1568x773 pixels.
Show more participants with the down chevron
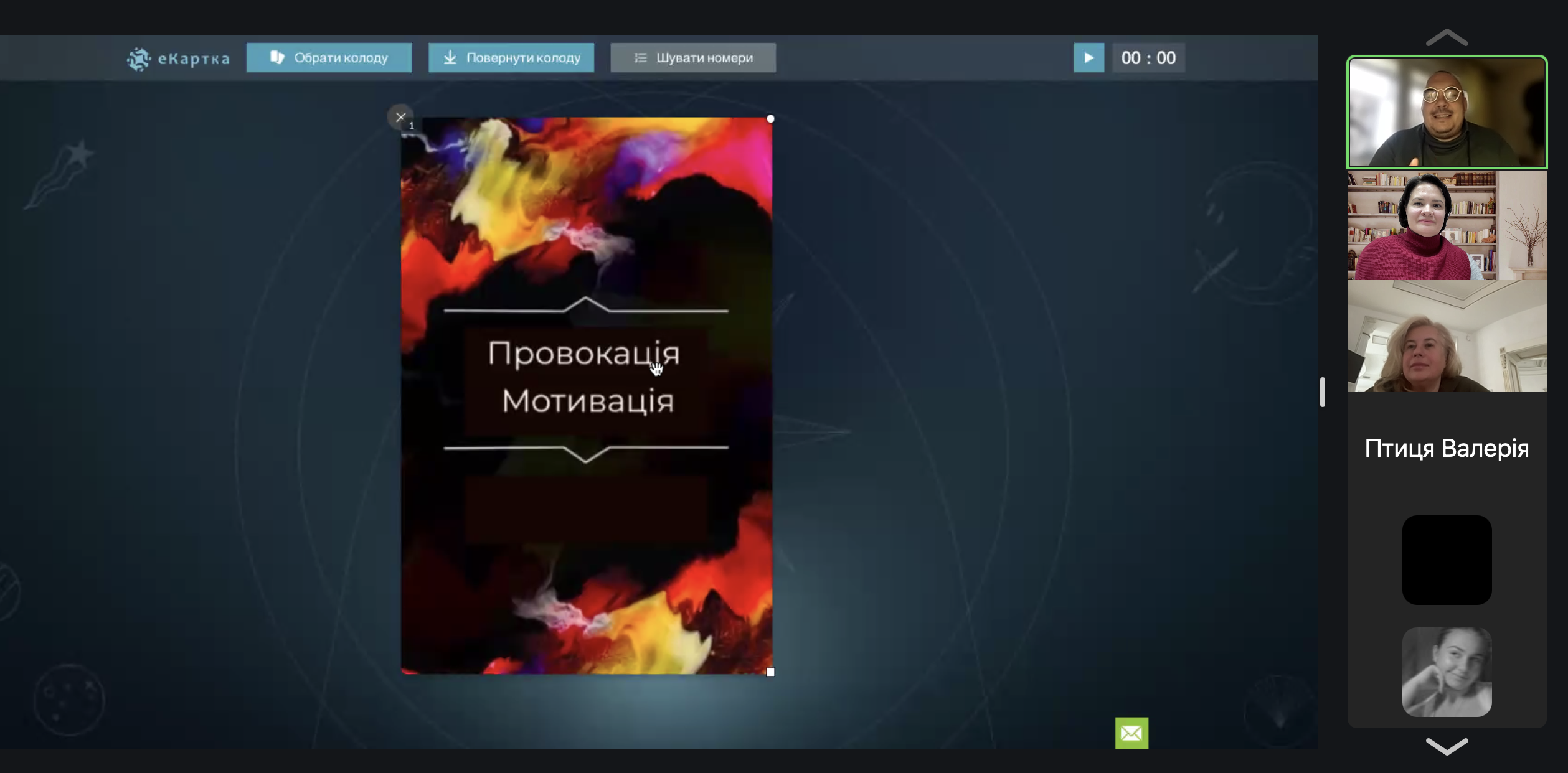pyautogui.click(x=1447, y=746)
